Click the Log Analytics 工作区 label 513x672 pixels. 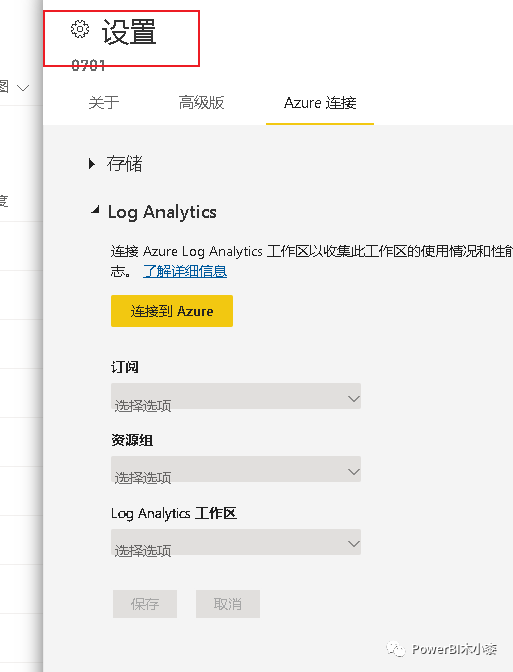tap(174, 513)
